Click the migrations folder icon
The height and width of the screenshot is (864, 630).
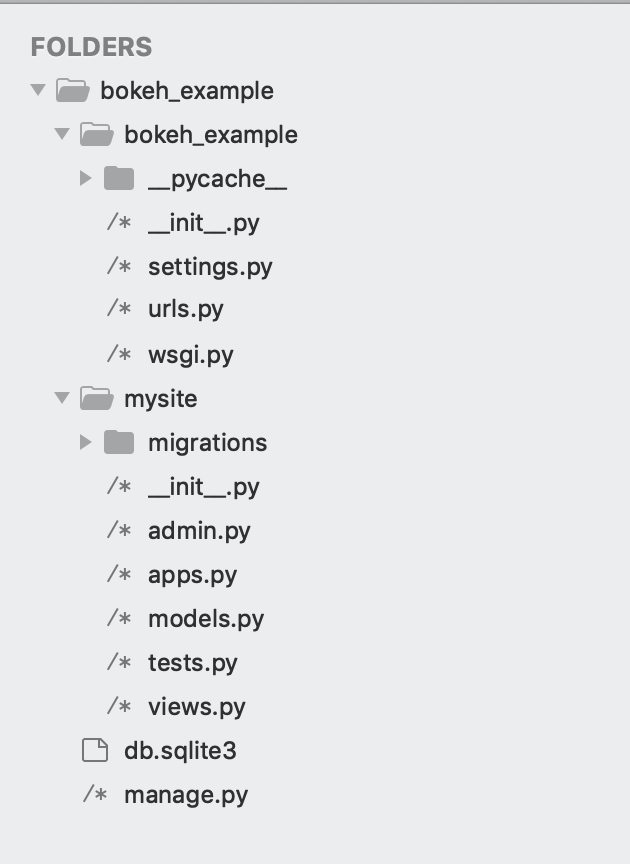[x=119, y=443]
